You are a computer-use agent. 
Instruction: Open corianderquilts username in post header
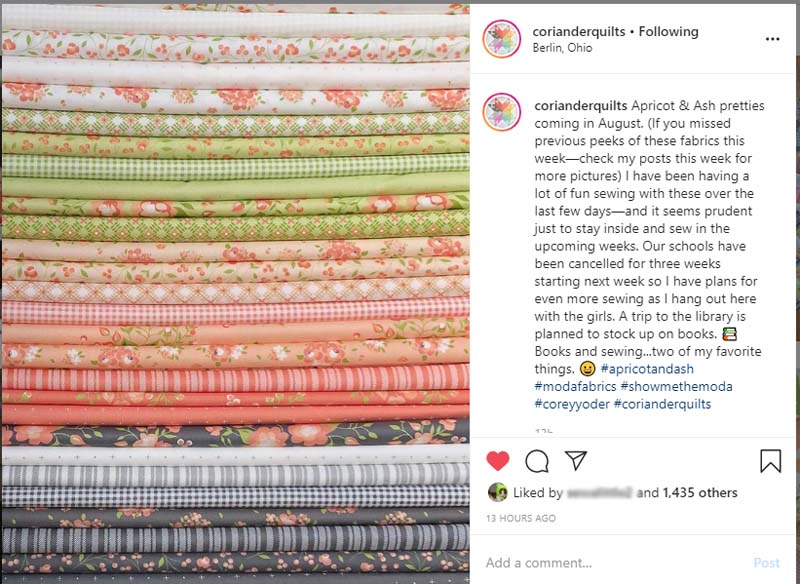pyautogui.click(x=579, y=32)
